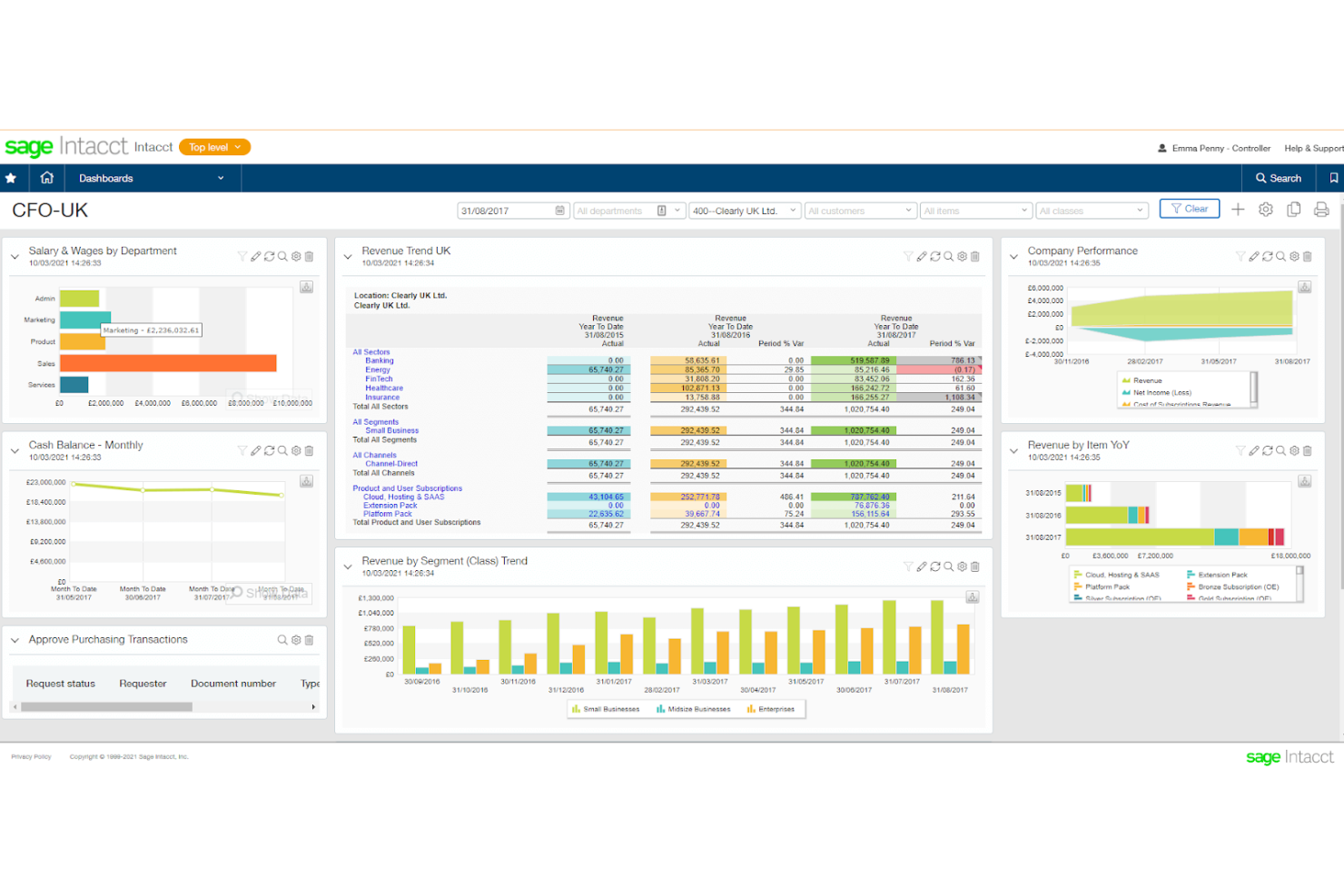Collapse the Salary & Wages by Department panel

pyautogui.click(x=15, y=257)
